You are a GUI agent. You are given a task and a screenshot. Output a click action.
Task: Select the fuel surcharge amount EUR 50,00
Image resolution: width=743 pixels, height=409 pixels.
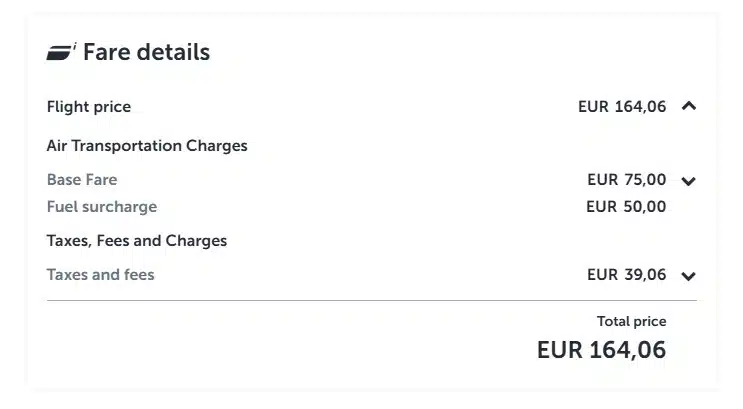pyautogui.click(x=626, y=207)
